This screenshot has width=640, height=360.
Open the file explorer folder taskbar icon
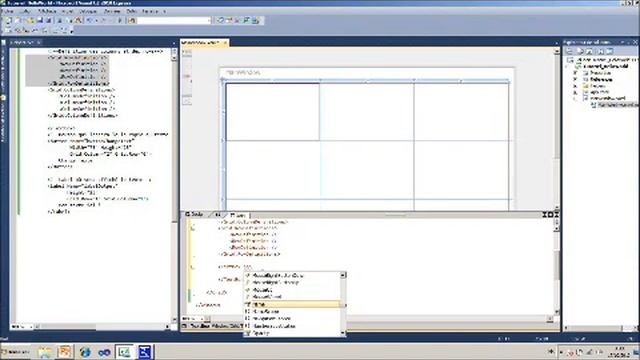[45, 352]
